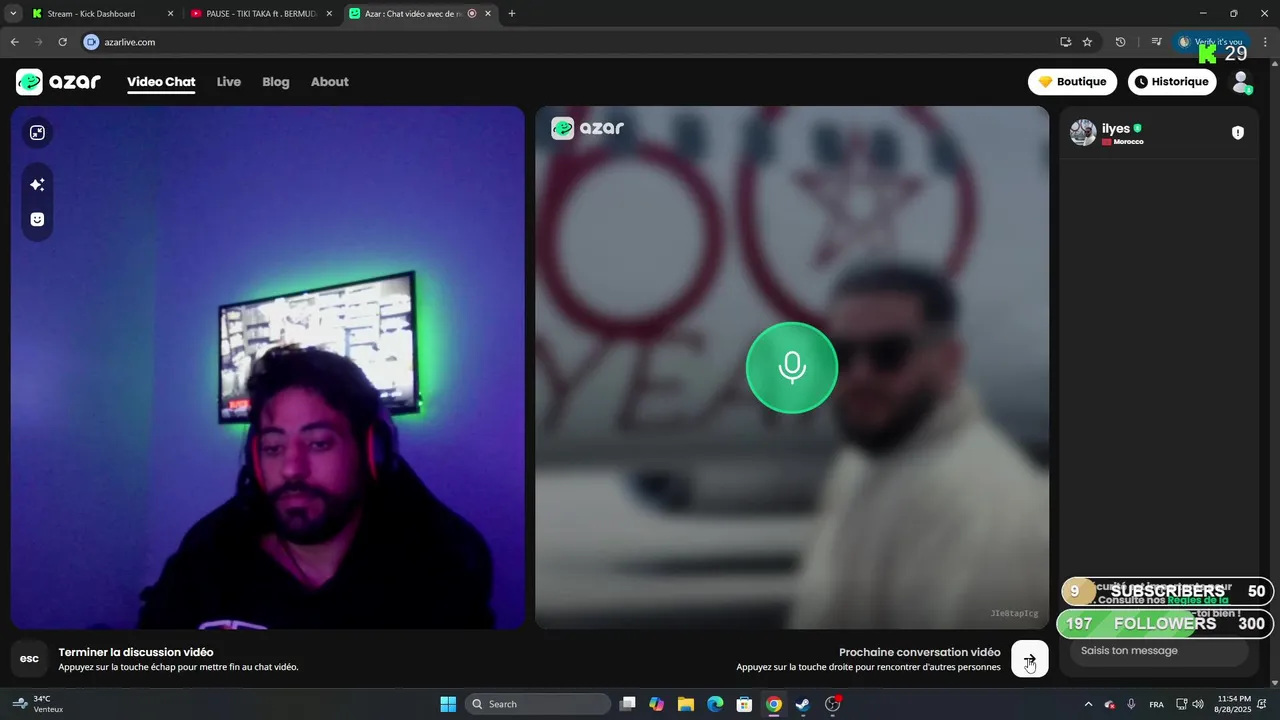The width and height of the screenshot is (1280, 720).
Task: Open the clock showing 11:54 PM
Action: tap(1234, 704)
